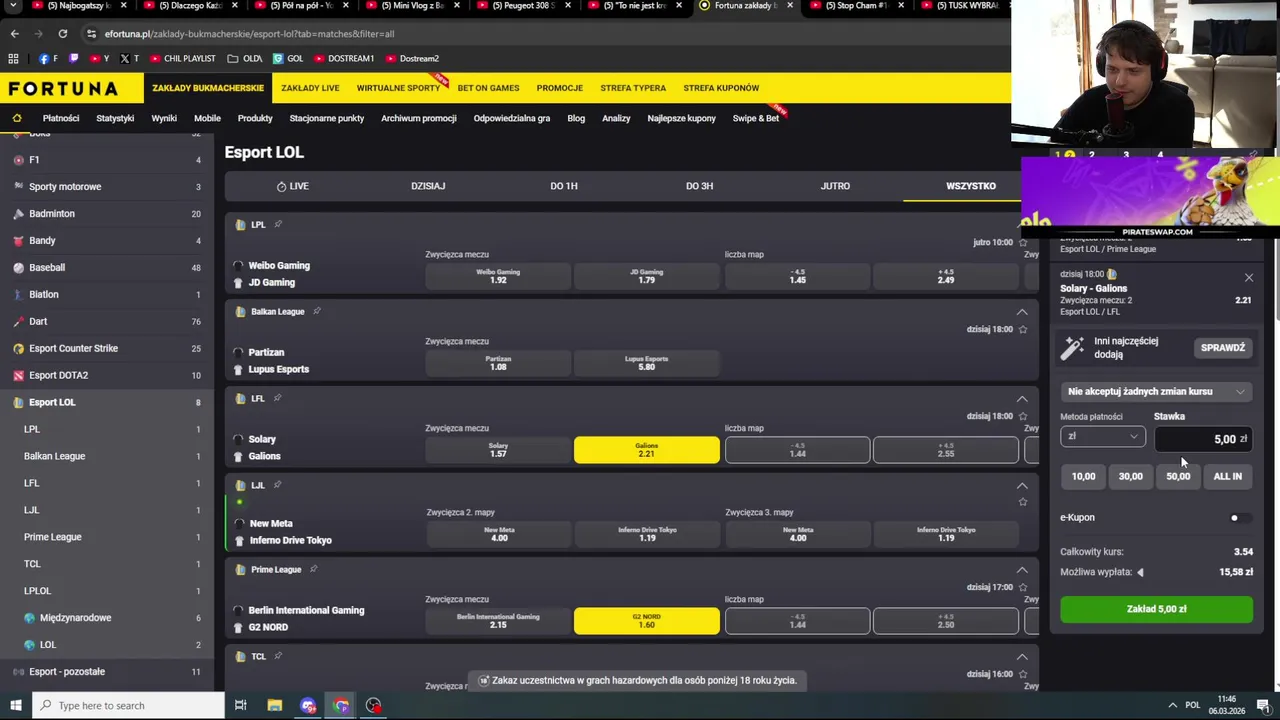Collapse the LJL section
The image size is (1280, 720).
tap(1022, 486)
